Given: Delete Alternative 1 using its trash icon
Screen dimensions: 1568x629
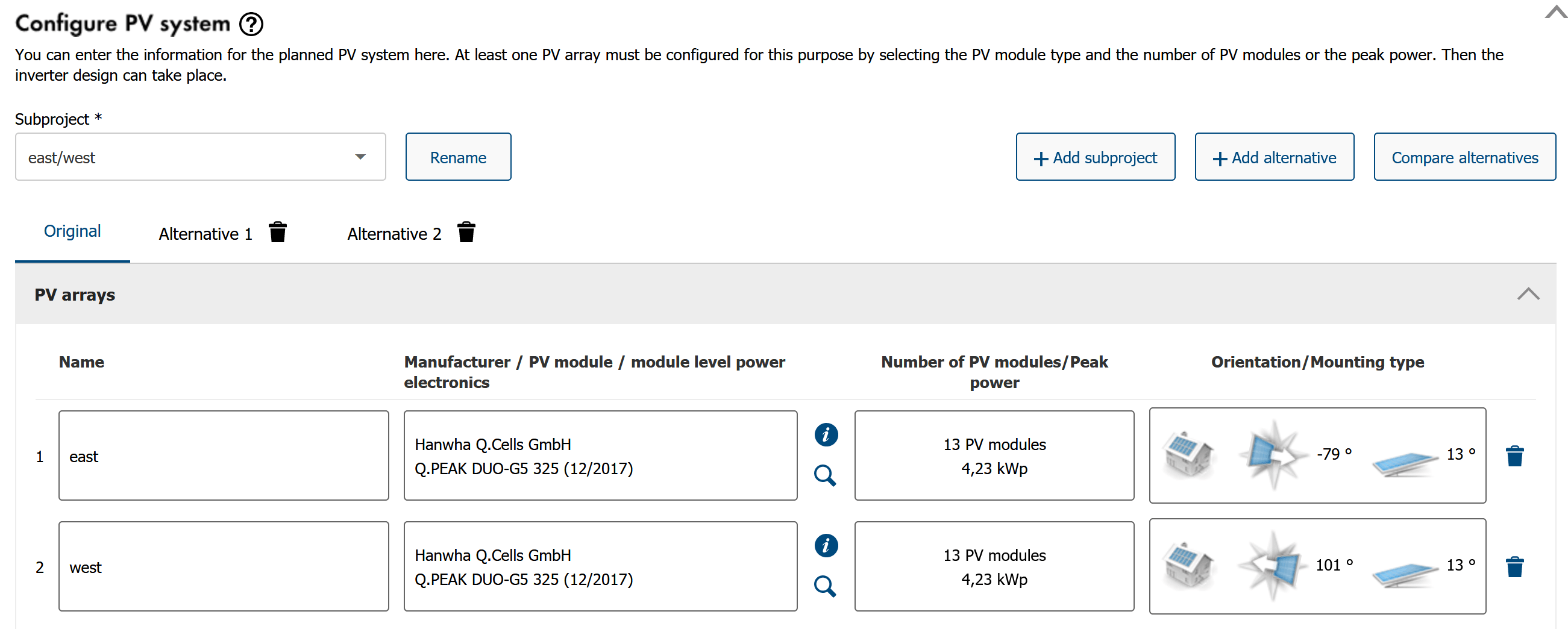Looking at the screenshot, I should [x=278, y=233].
